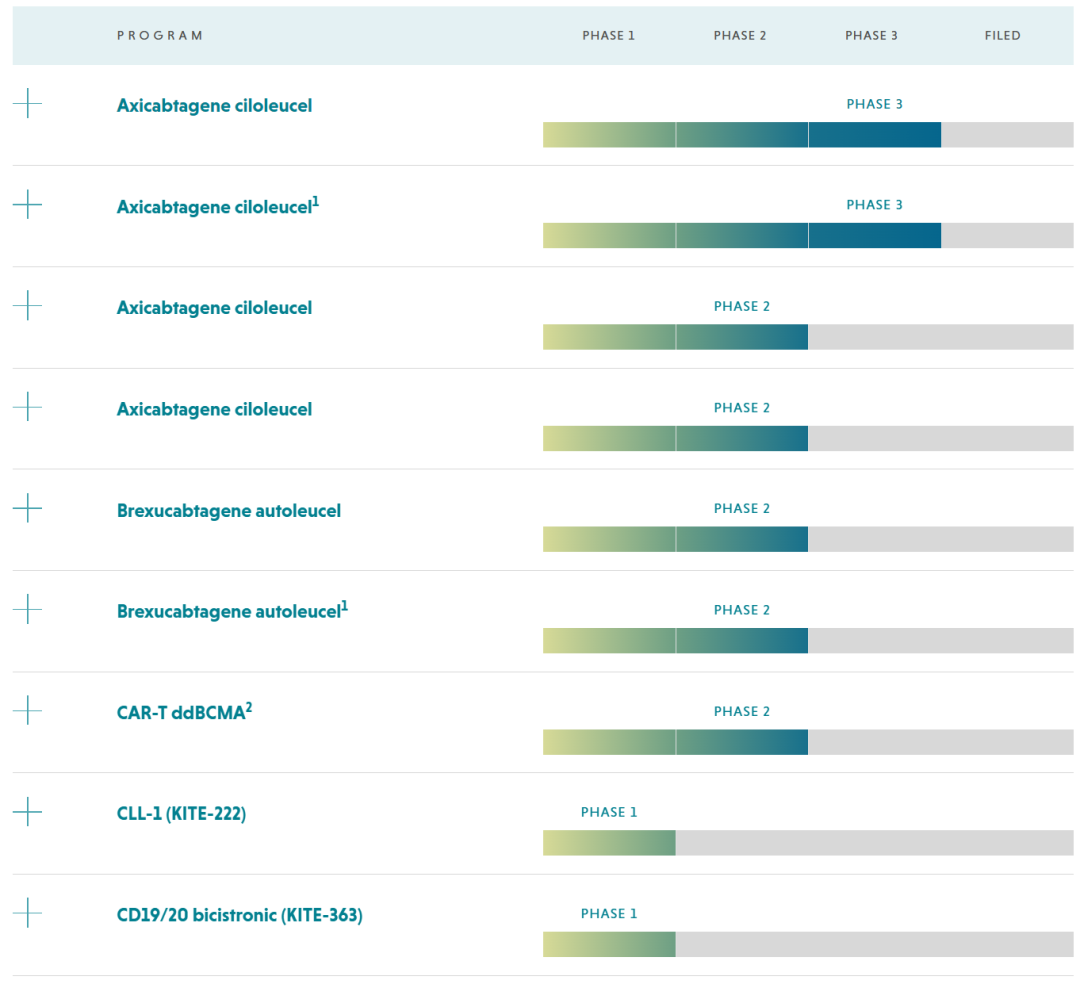Click CD19/20 bicistronic (KITE-363) program title
Screen dimensions: 1080x984
click(239, 914)
